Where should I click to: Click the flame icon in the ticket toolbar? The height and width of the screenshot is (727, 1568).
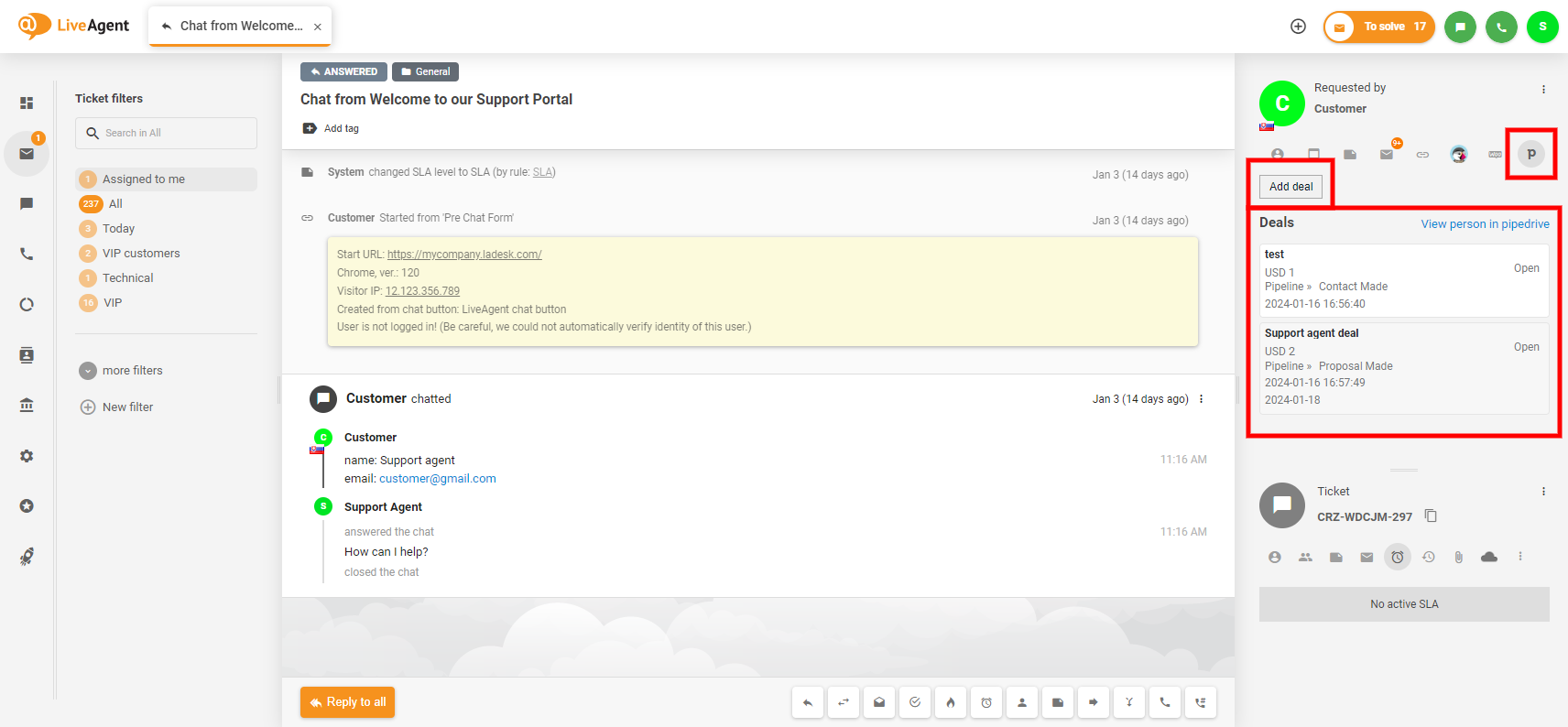(x=951, y=702)
